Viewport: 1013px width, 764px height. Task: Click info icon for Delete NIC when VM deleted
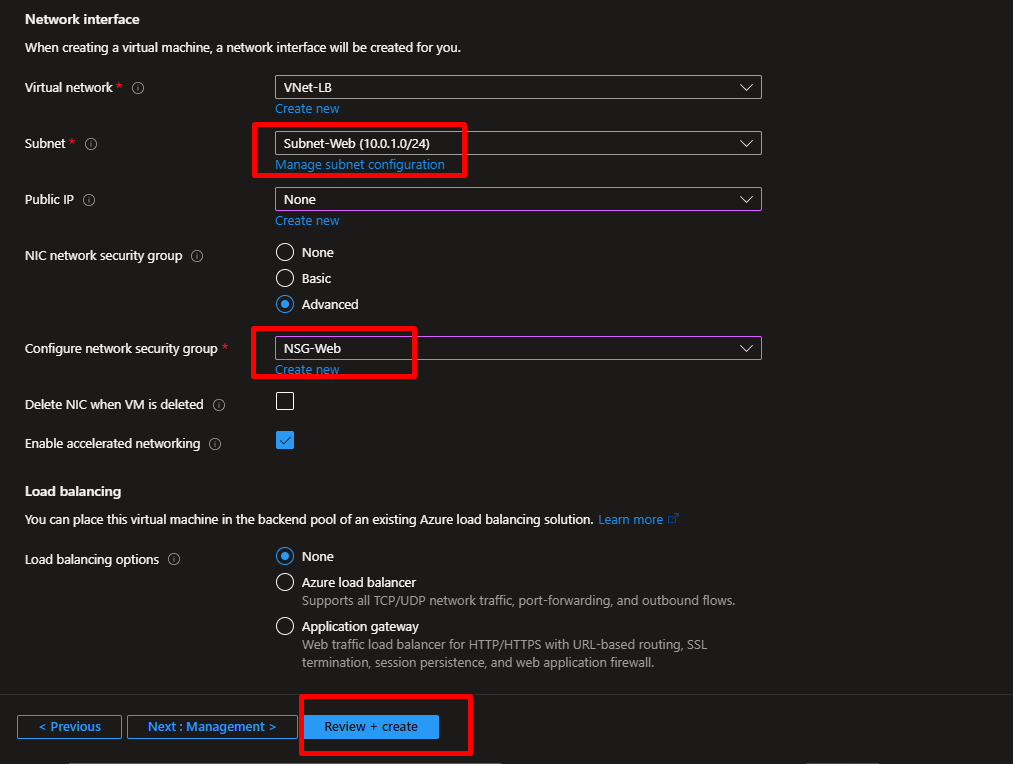[219, 405]
